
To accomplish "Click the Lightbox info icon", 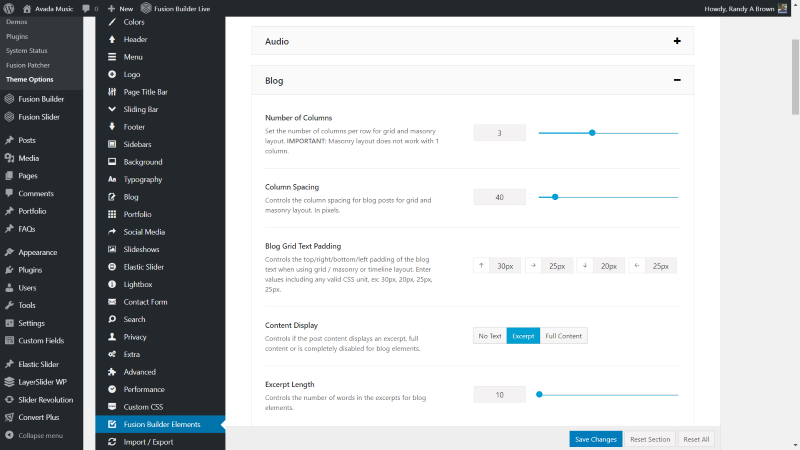I will pos(112,284).
